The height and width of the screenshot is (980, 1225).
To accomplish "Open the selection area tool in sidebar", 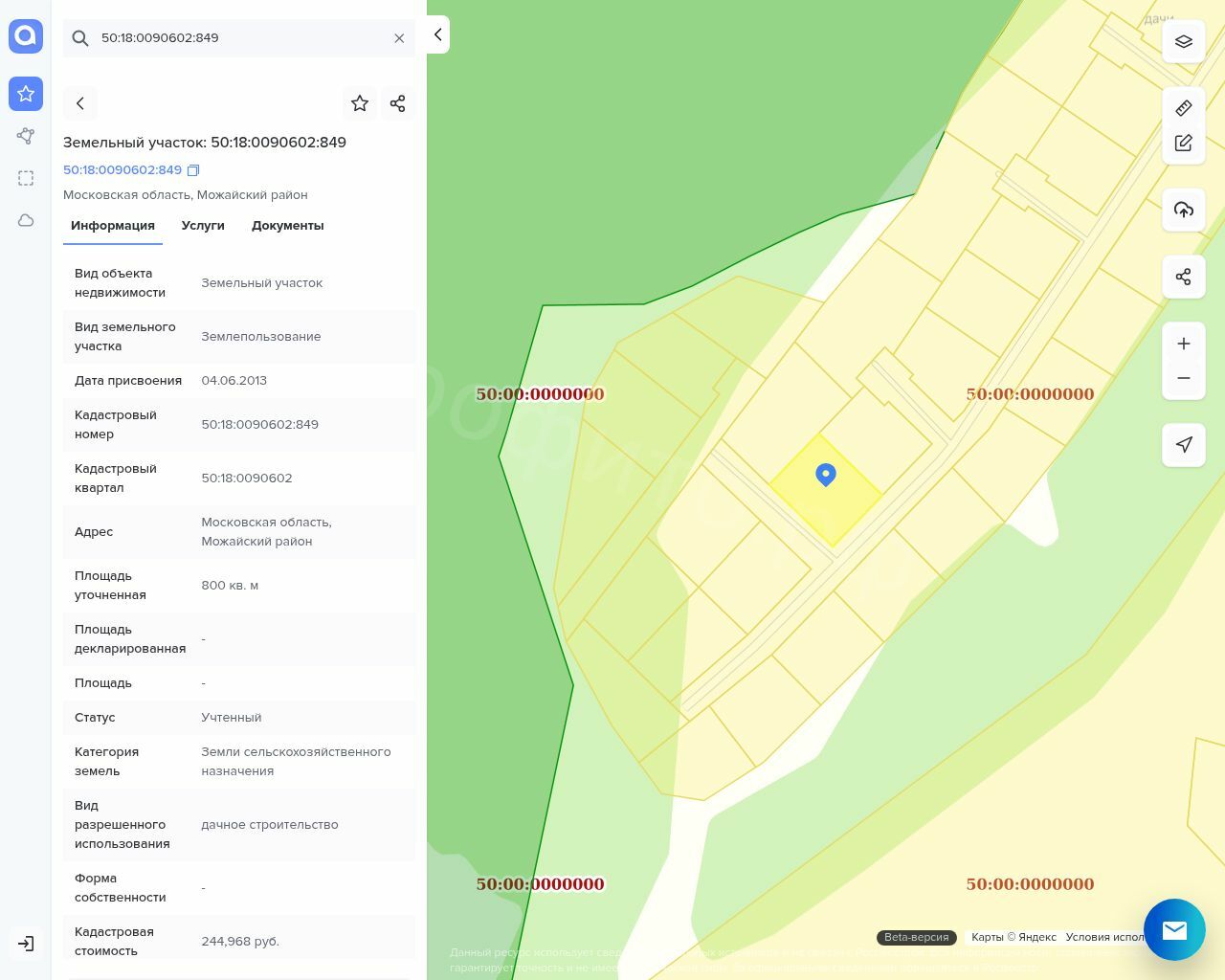I will coord(26,178).
